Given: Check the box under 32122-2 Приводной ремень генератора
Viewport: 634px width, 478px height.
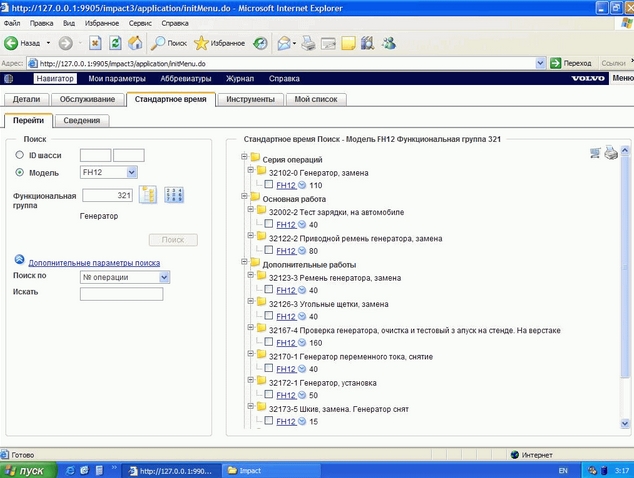Looking at the screenshot, I should (x=268, y=250).
